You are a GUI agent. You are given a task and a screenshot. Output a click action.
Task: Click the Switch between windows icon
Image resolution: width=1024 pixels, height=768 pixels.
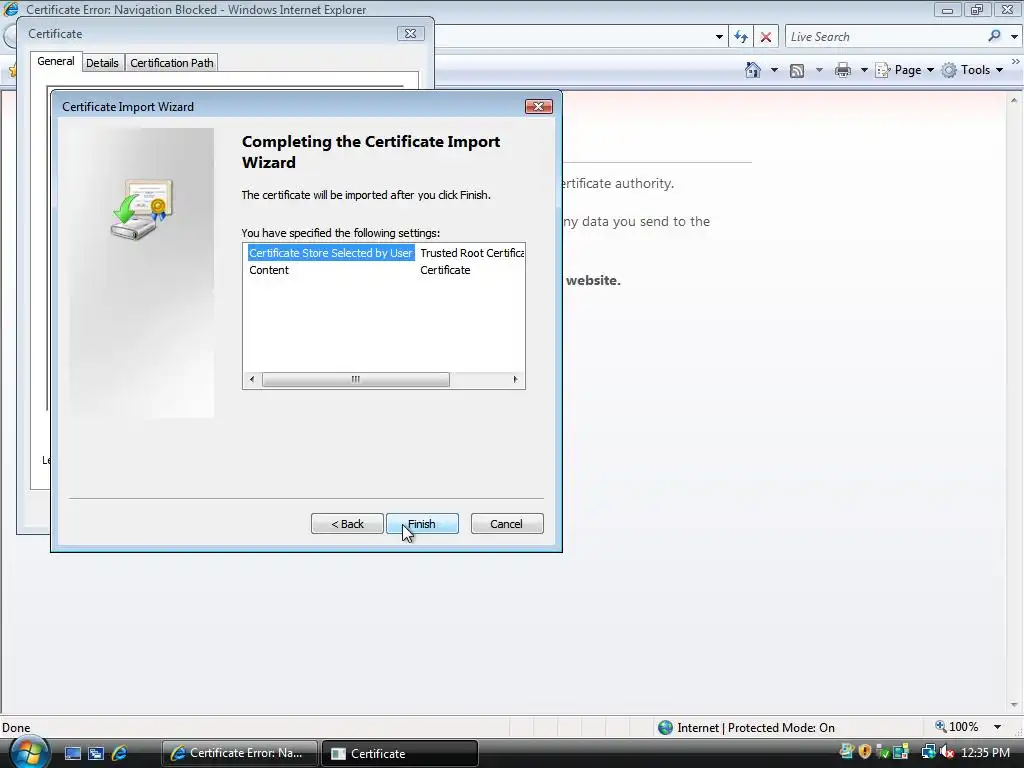(x=96, y=754)
